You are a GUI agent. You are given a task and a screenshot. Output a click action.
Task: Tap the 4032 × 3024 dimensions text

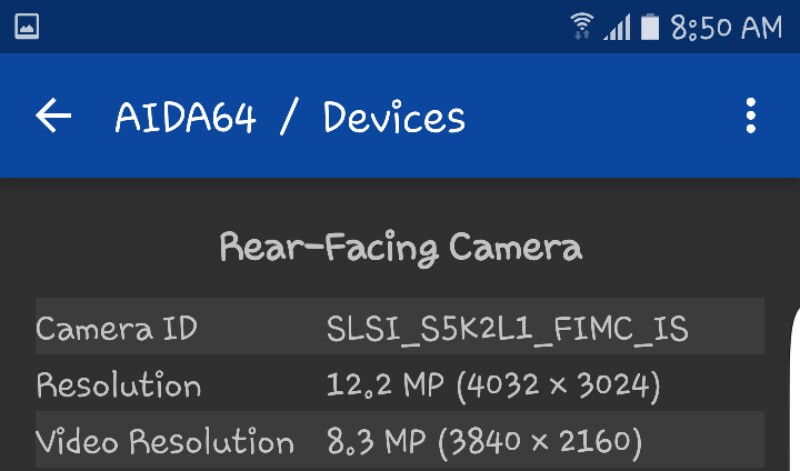click(x=558, y=385)
